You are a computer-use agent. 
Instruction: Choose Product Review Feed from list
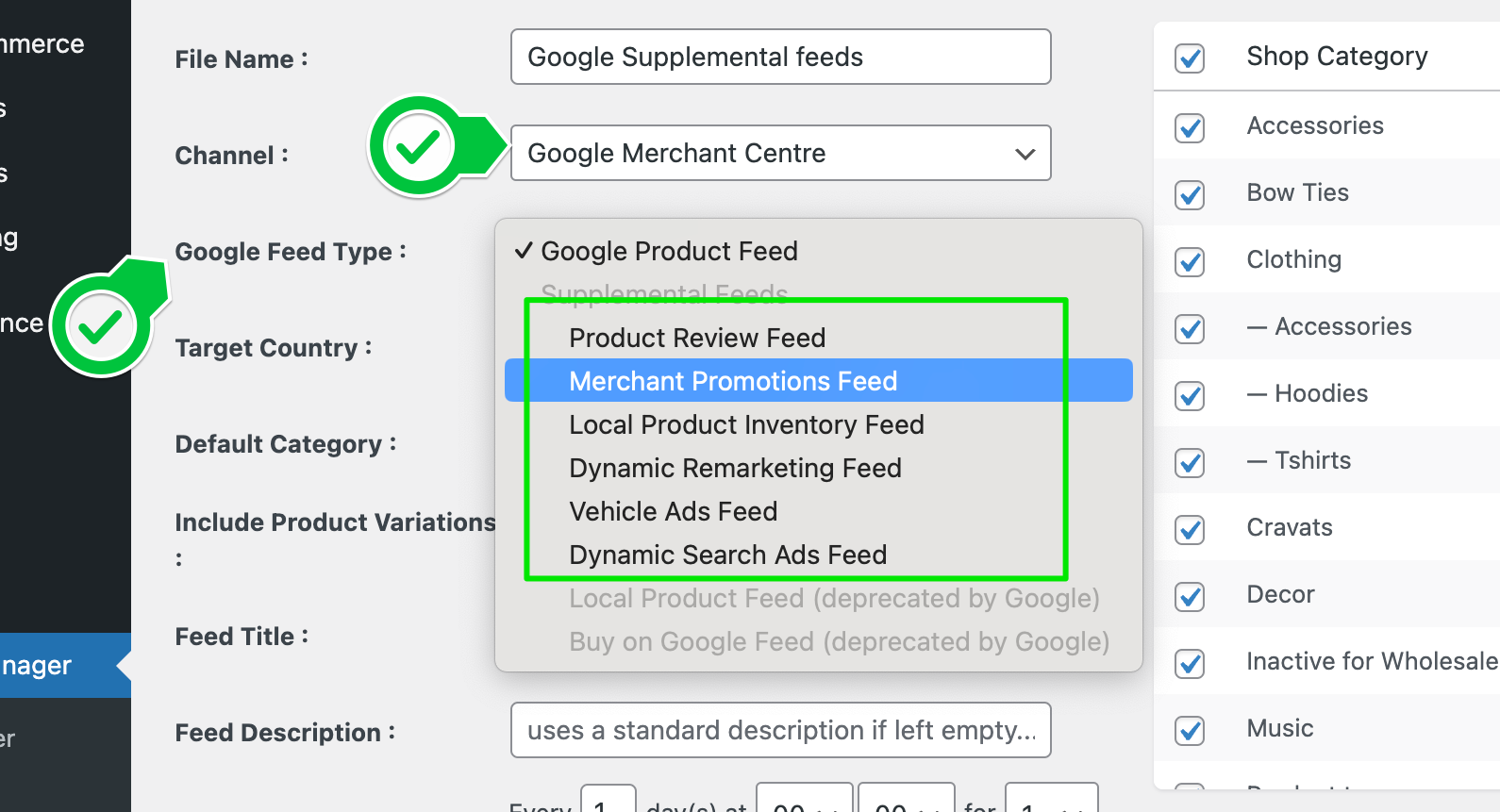[x=697, y=338]
